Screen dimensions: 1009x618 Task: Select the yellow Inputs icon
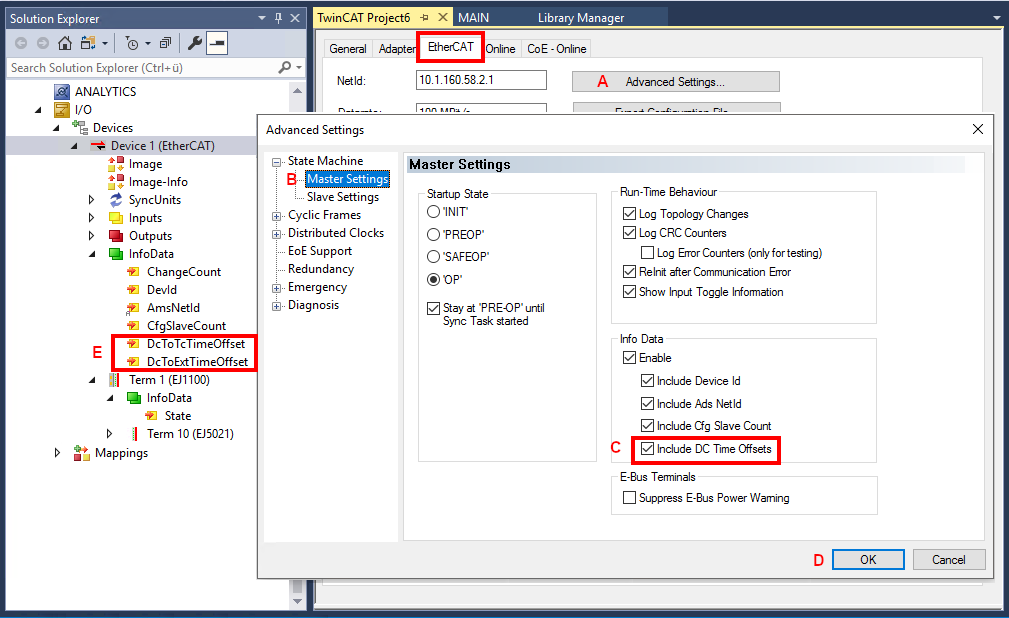[116, 218]
